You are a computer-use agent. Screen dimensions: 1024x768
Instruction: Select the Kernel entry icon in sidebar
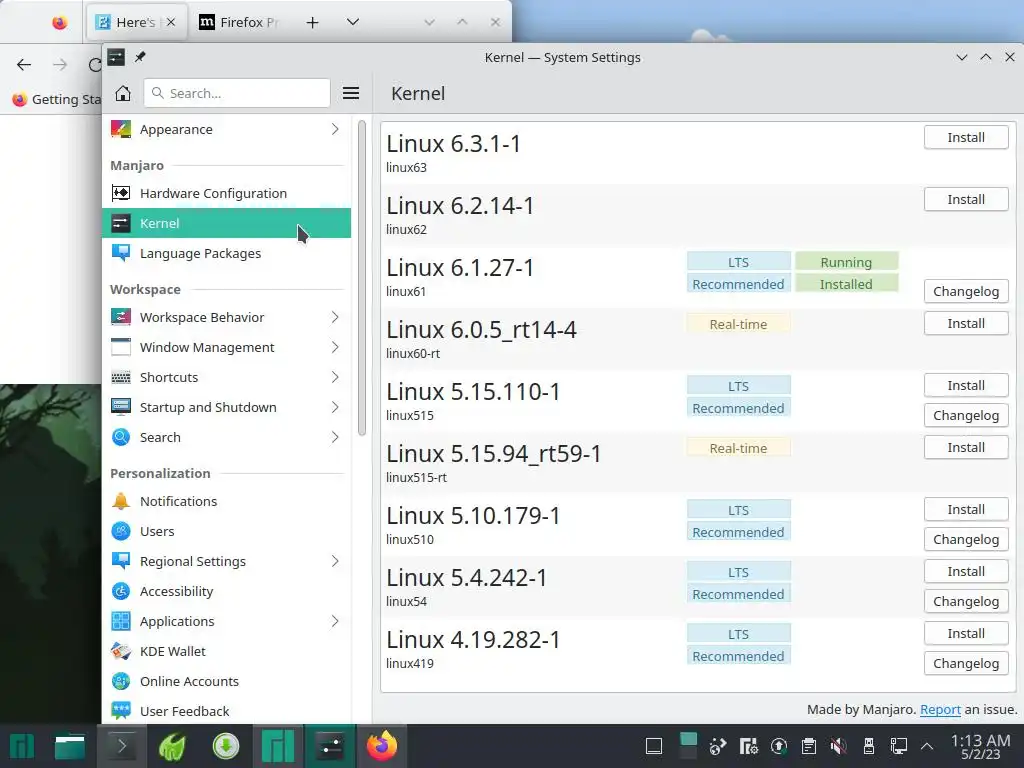pyautogui.click(x=121, y=223)
